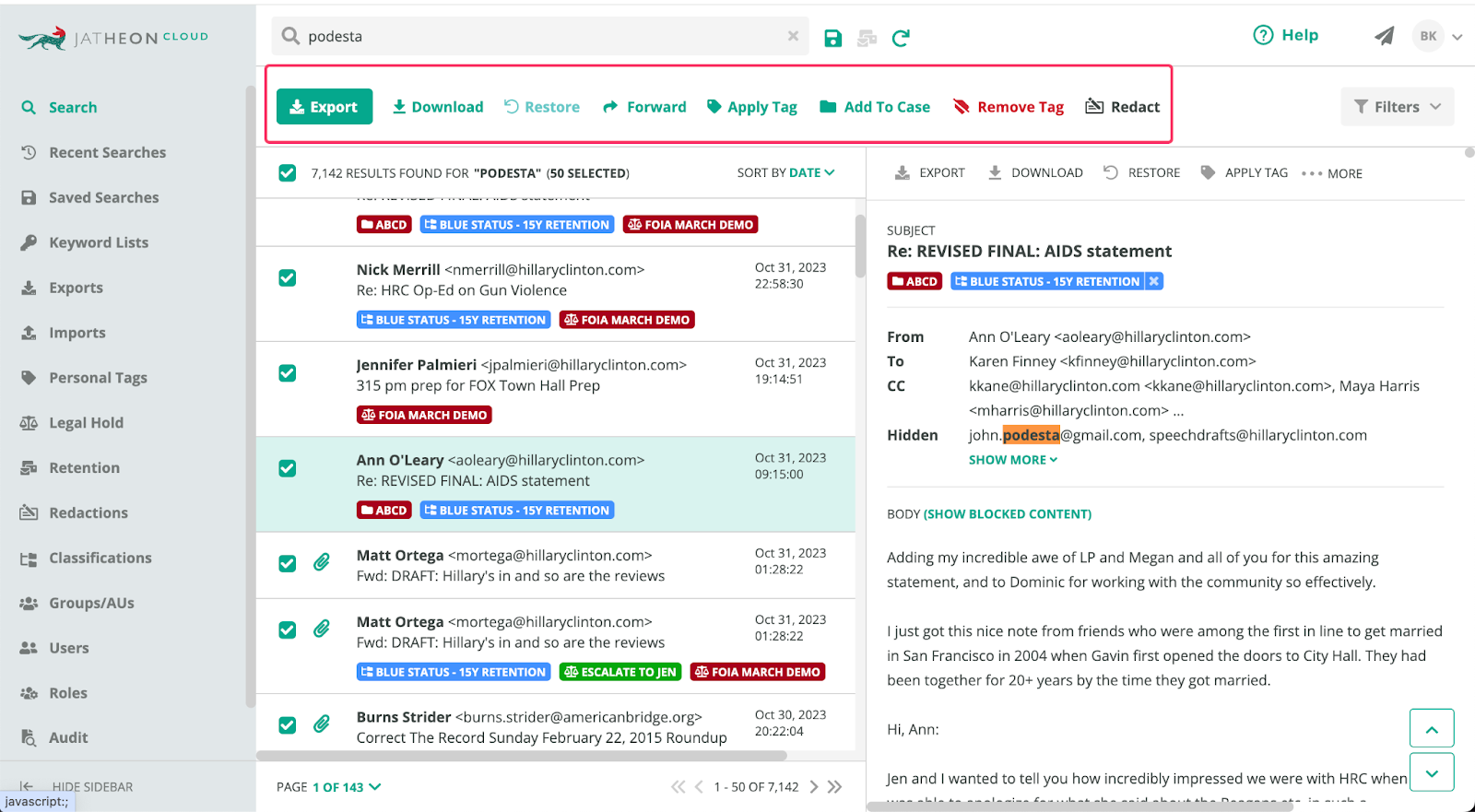Image resolution: width=1475 pixels, height=812 pixels.
Task: Click the Redact action
Action: click(1123, 107)
